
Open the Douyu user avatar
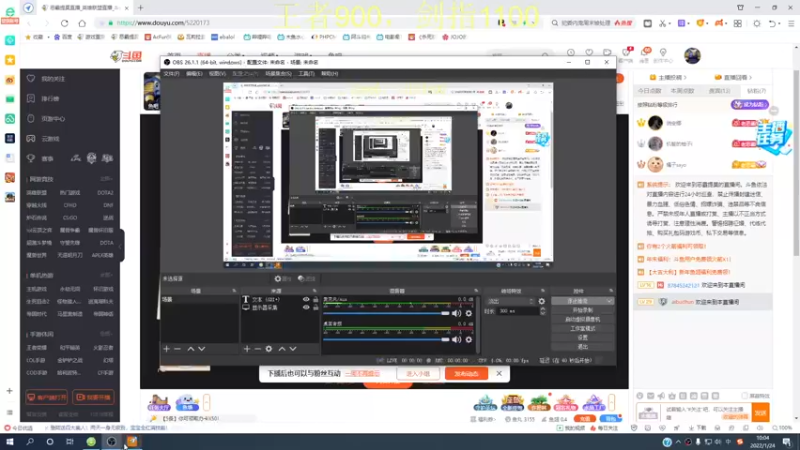point(692,56)
